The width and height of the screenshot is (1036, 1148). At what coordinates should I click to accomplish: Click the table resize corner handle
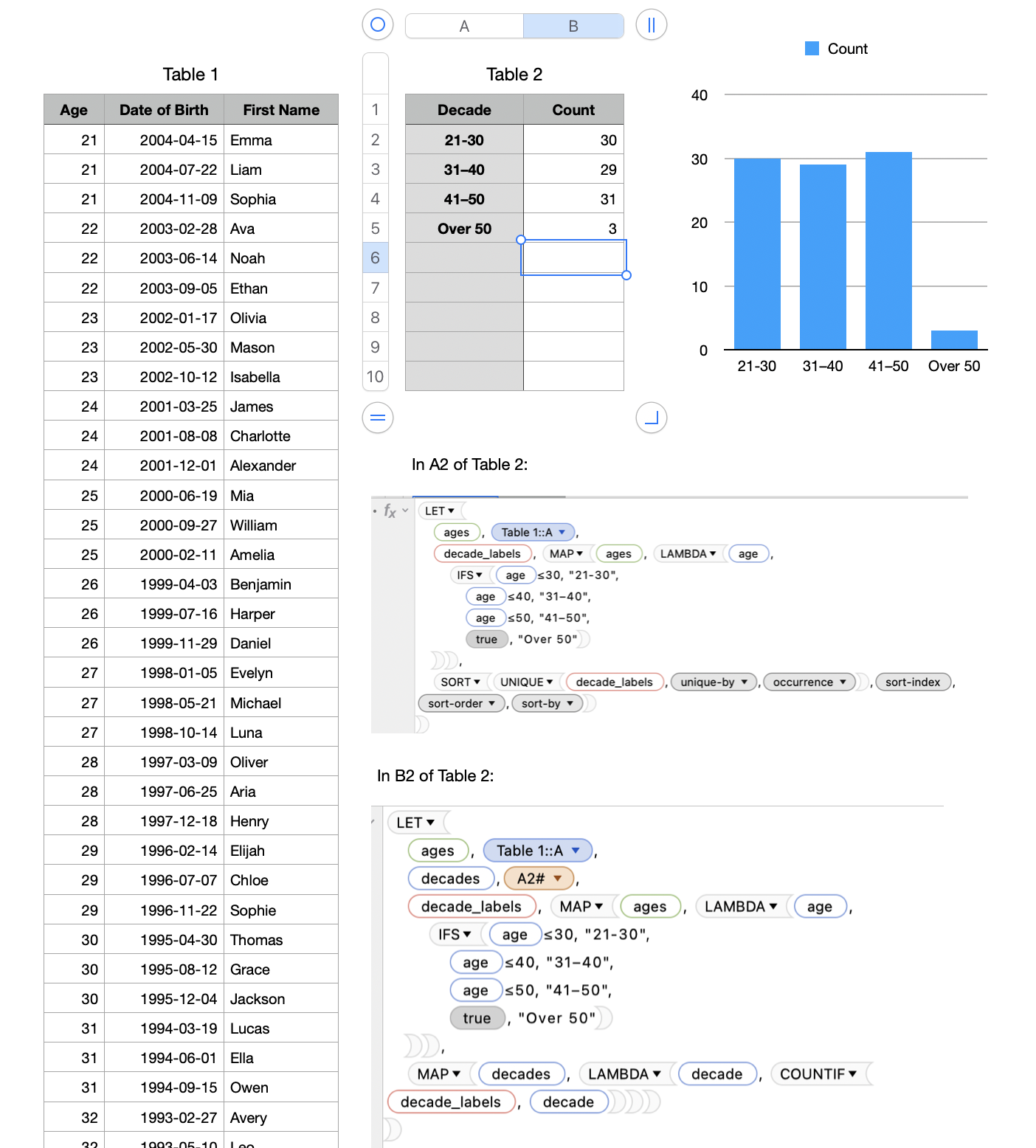pyautogui.click(x=652, y=418)
